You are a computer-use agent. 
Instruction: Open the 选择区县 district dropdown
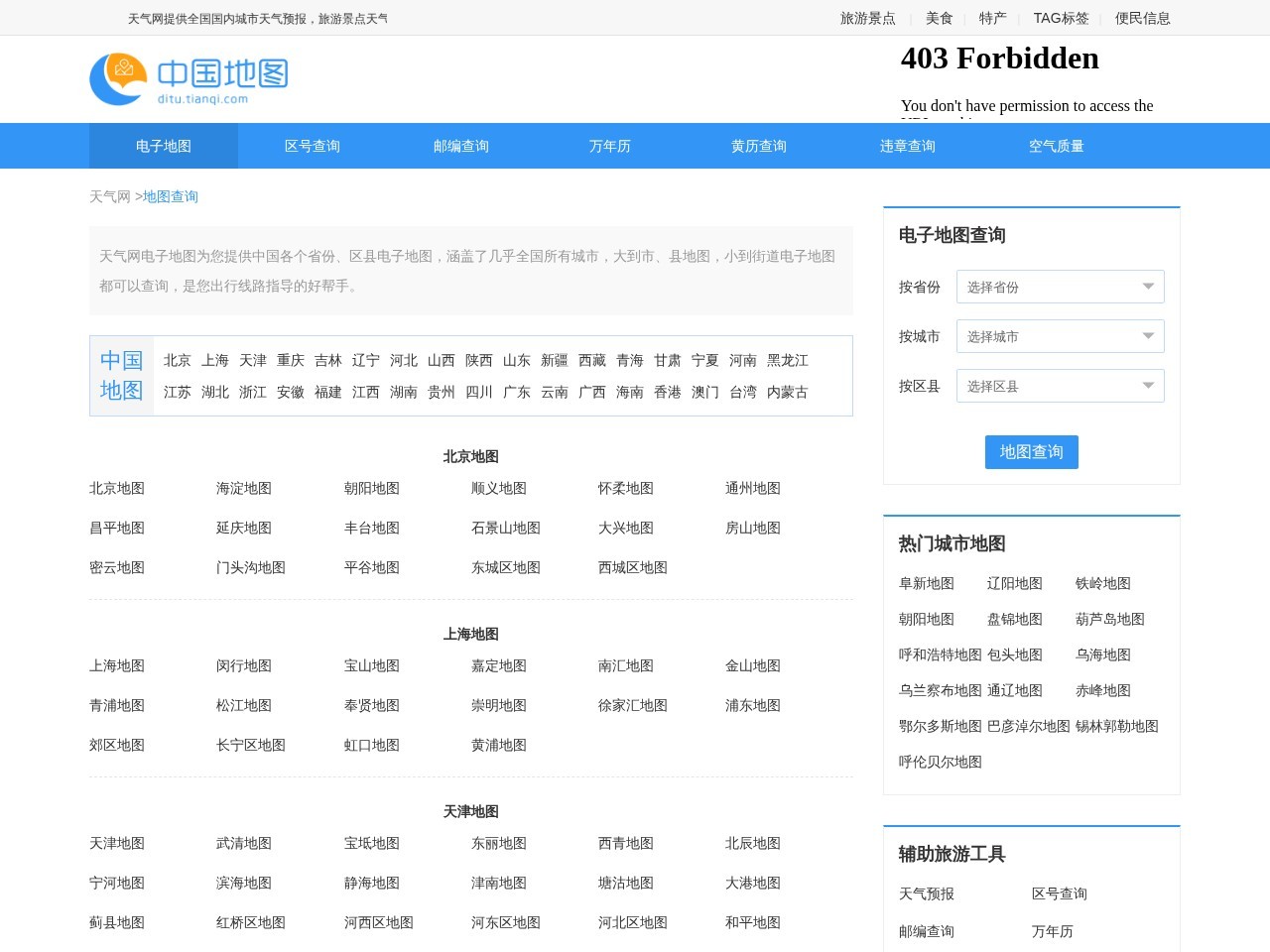coord(1060,385)
